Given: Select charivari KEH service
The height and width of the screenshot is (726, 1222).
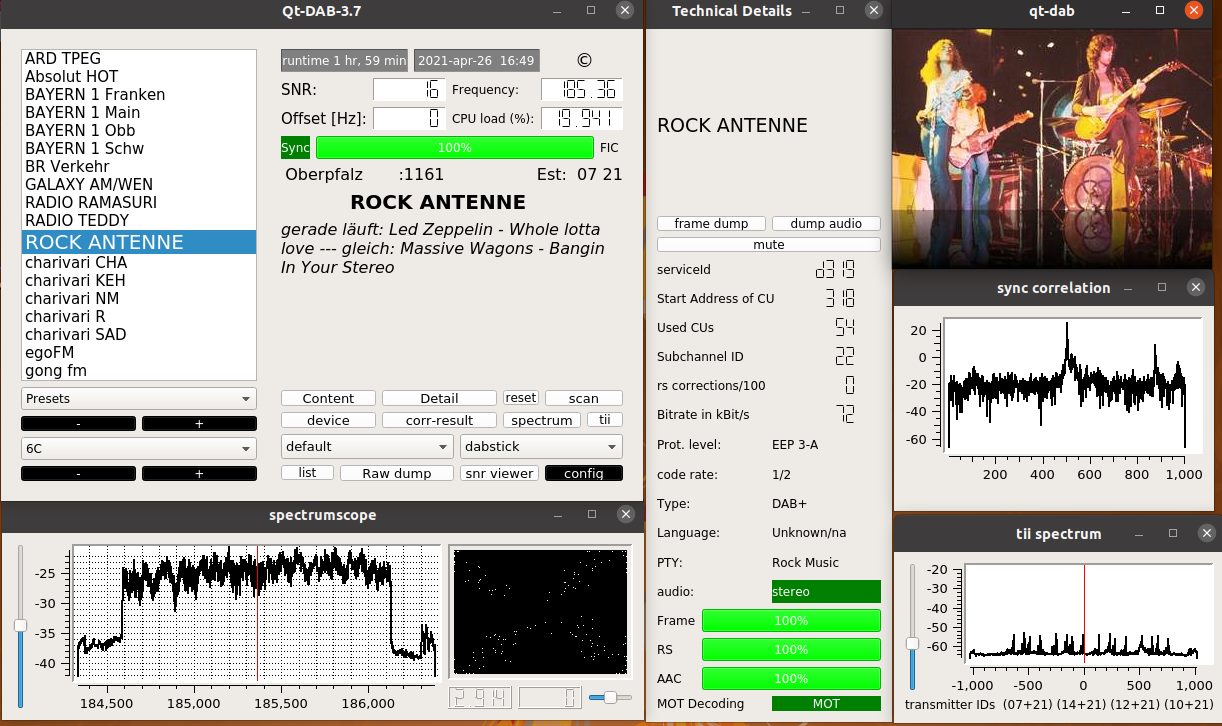Looking at the screenshot, I should (x=139, y=281).
